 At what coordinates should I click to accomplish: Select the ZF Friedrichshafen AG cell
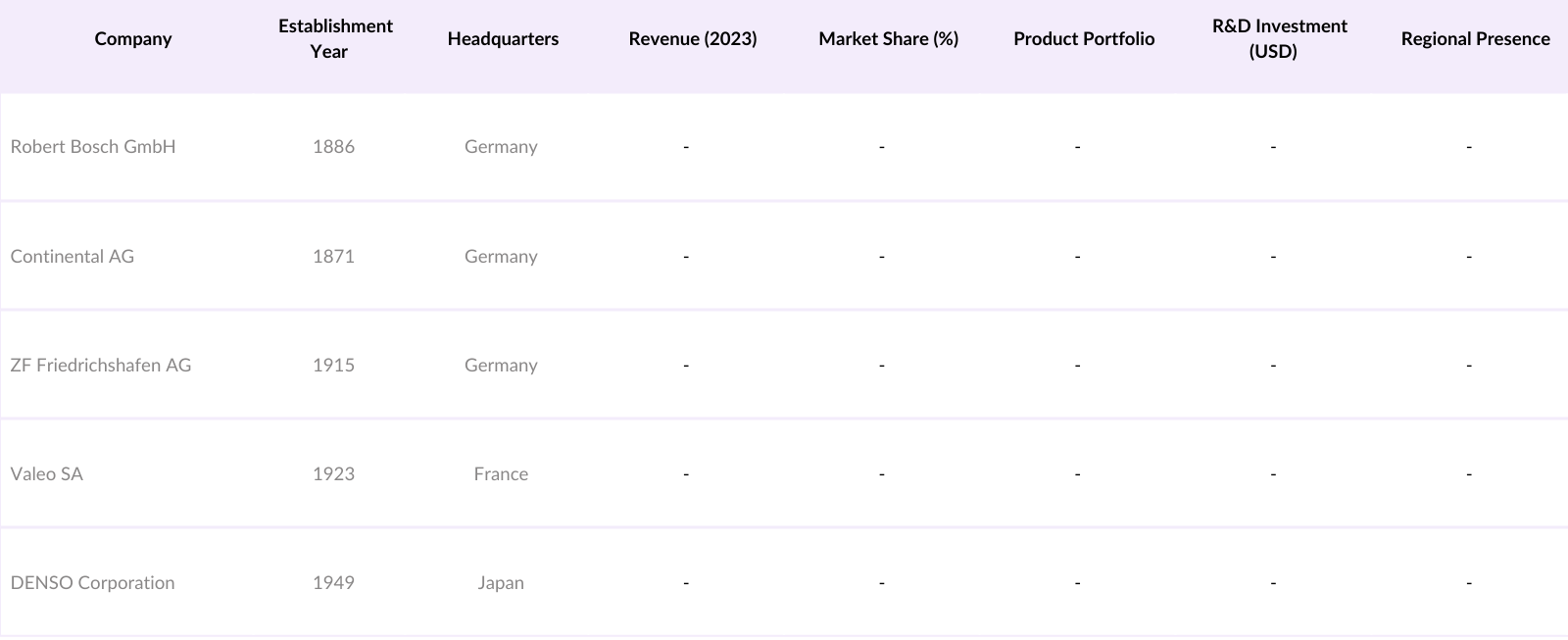[x=101, y=366]
